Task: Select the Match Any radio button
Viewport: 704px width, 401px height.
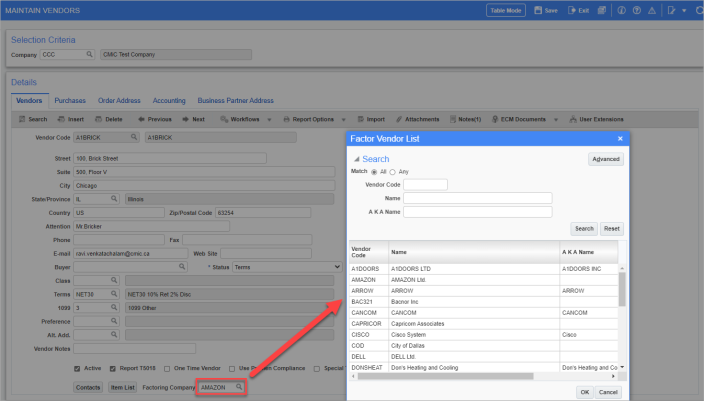Action: [x=392, y=172]
